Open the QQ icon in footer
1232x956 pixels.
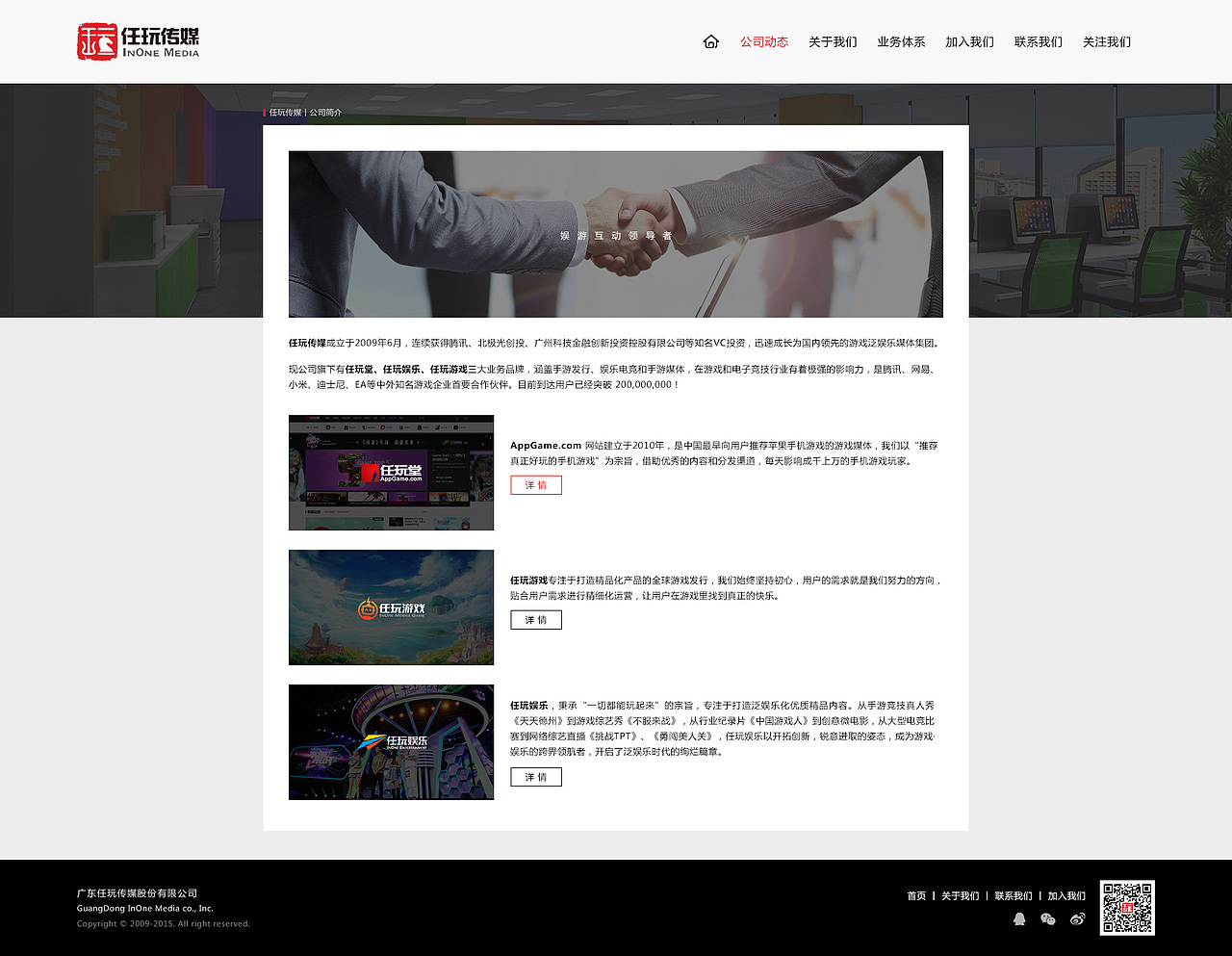click(x=1020, y=919)
